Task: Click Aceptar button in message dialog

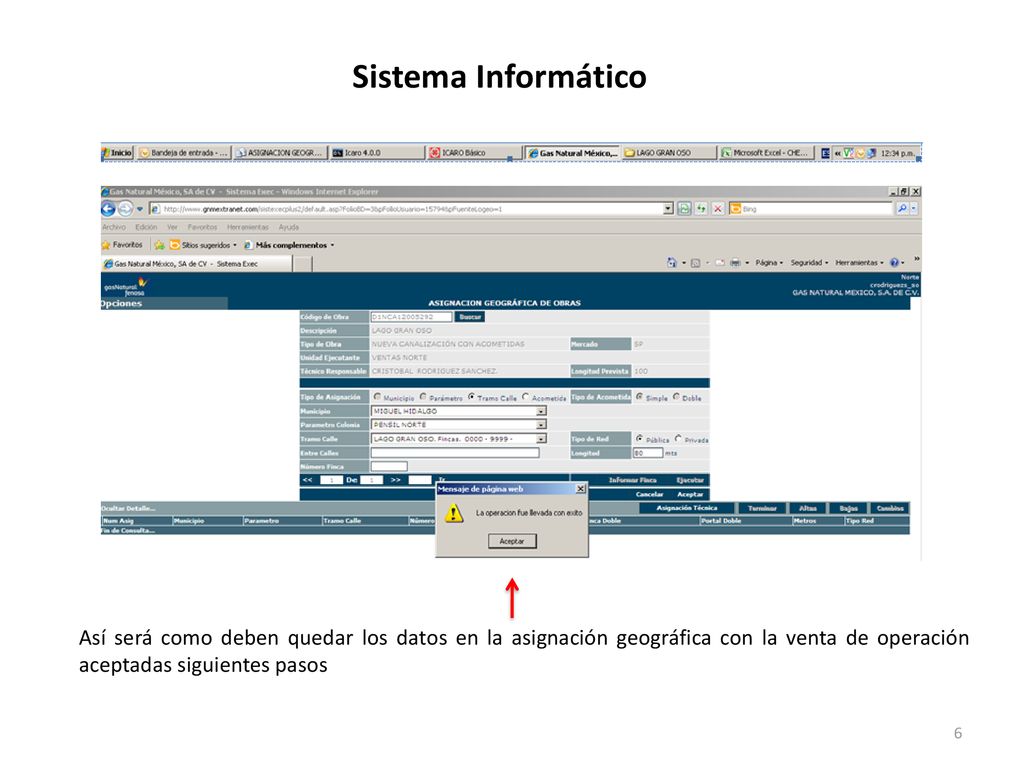Action: tap(512, 541)
